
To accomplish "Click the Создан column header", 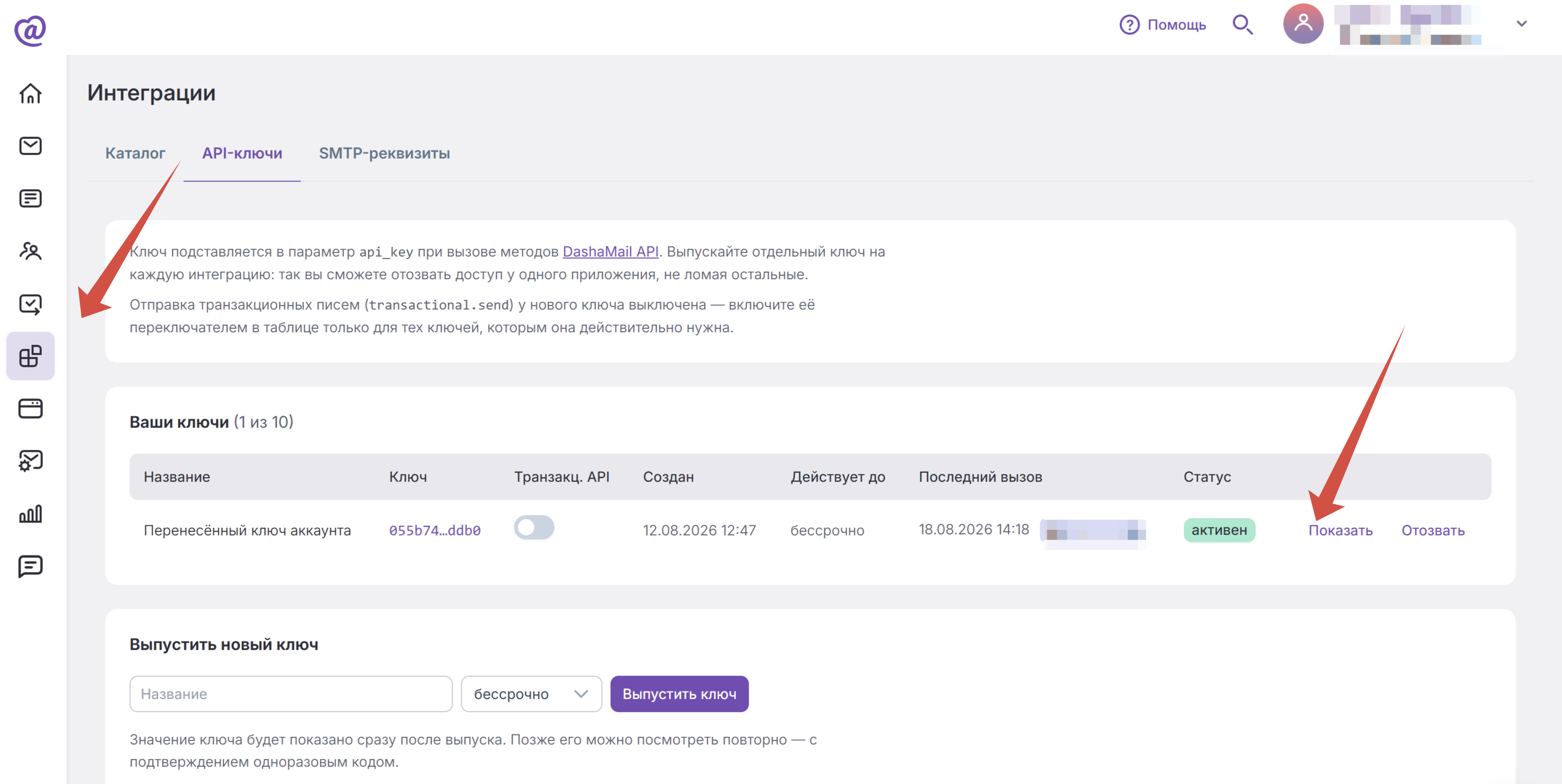I will pyautogui.click(x=668, y=476).
